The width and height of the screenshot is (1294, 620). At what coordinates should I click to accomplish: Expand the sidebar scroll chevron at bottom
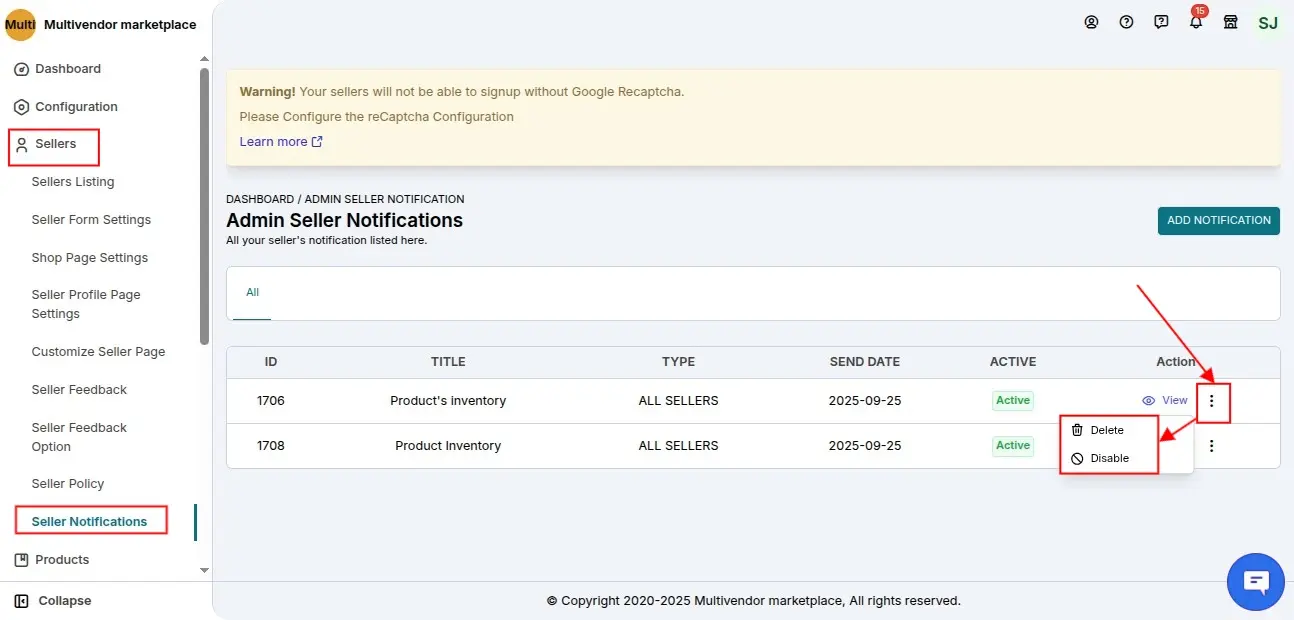204,570
